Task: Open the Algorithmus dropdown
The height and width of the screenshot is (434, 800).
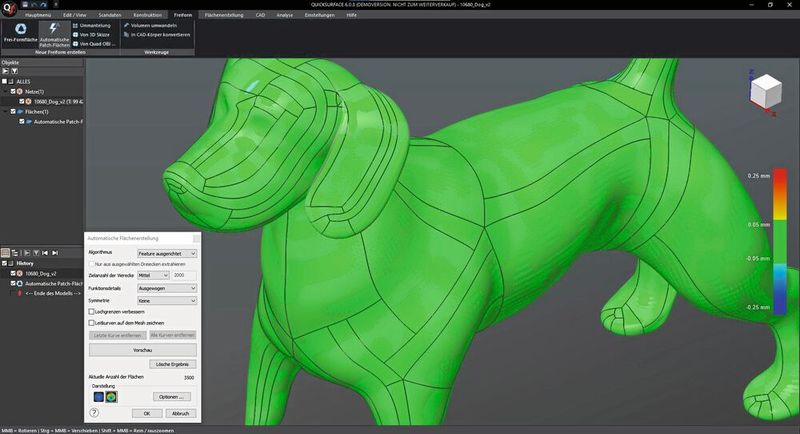Action: coord(165,254)
